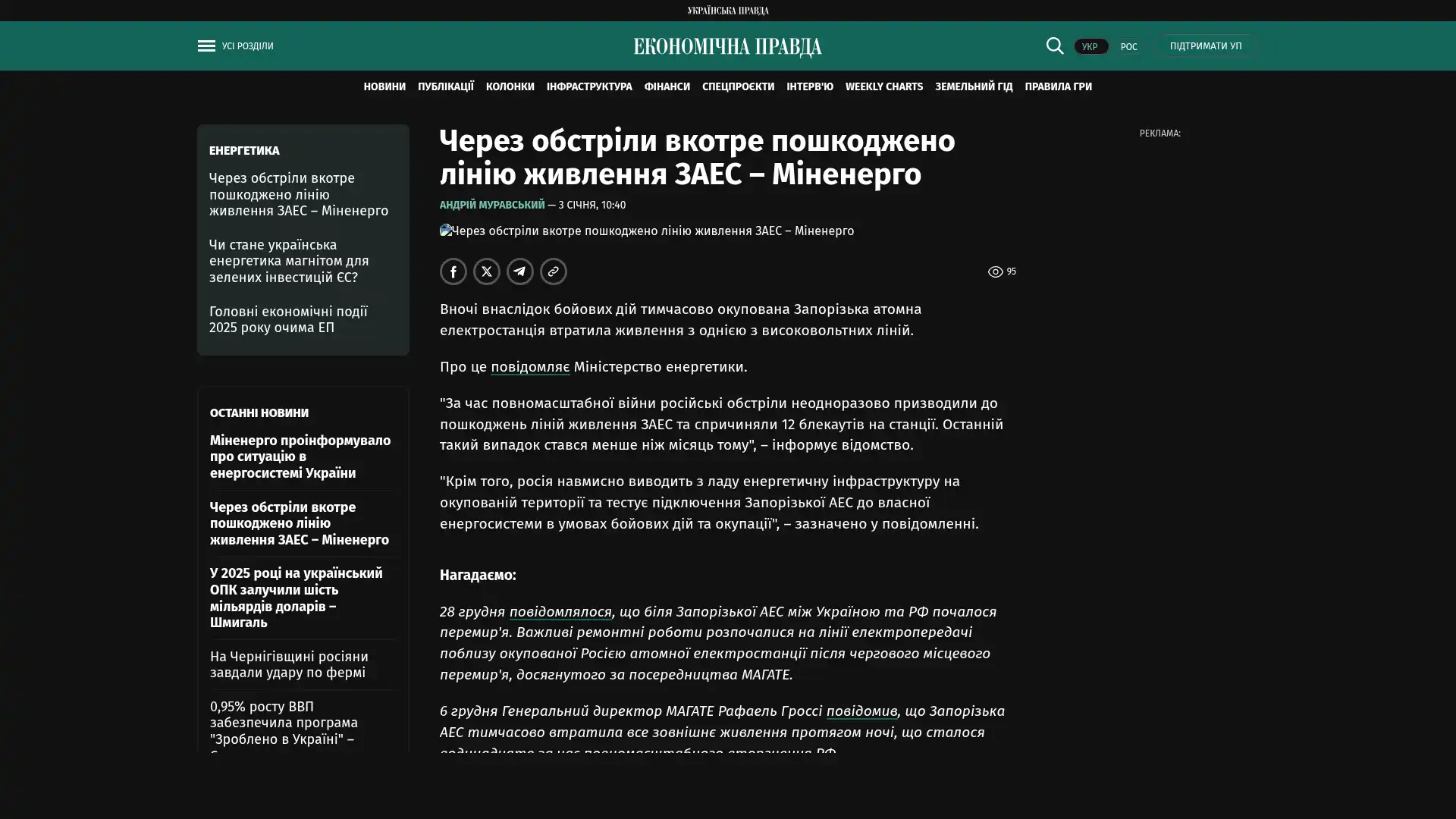Follow the 'повідомляє' link in the article
1456x819 pixels.
click(x=529, y=367)
